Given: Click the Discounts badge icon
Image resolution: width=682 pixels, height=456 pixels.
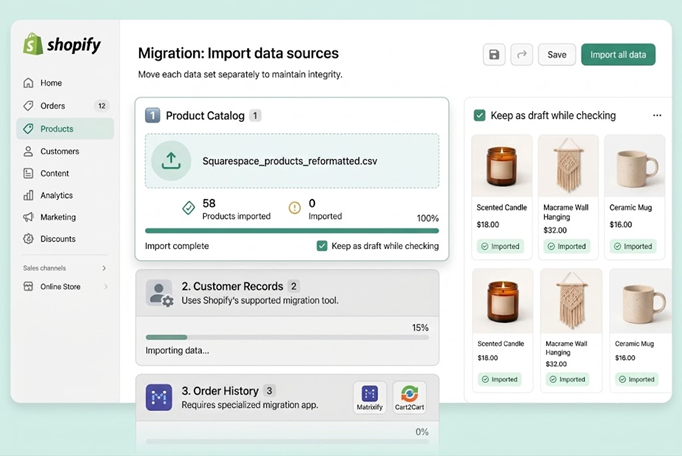Looking at the screenshot, I should [28, 238].
